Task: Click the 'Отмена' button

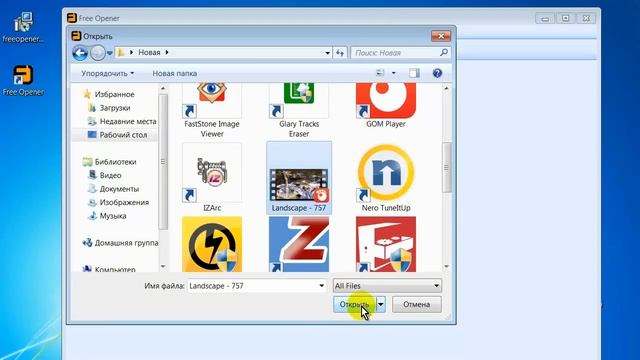Action: coord(416,304)
